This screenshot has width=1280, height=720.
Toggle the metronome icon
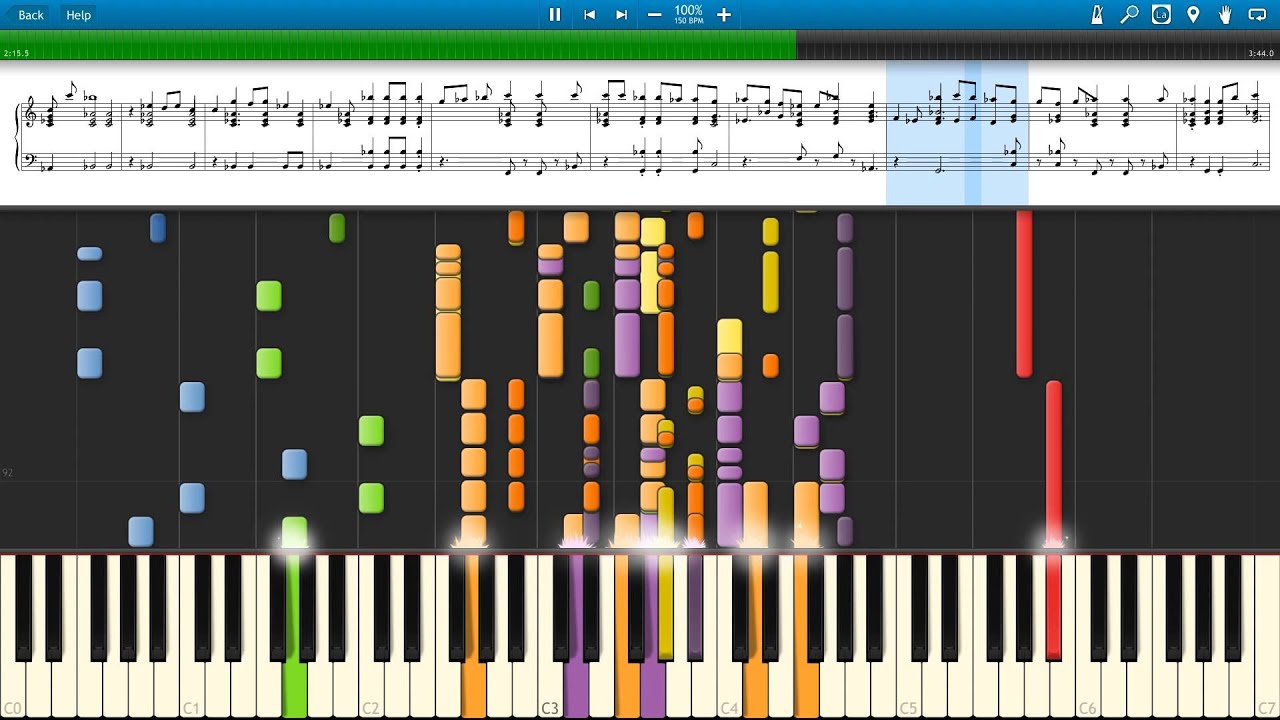pos(1097,15)
